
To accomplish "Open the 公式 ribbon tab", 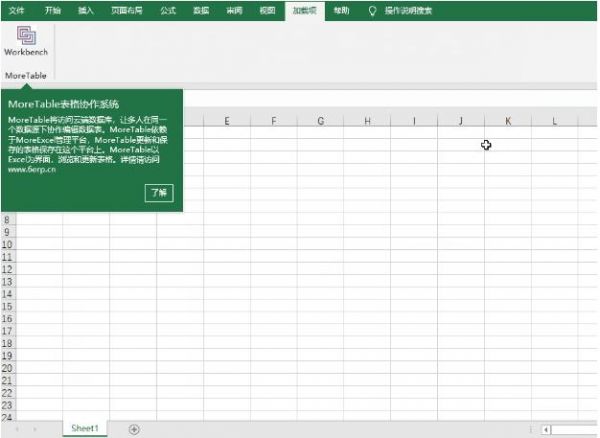I will coord(168,11).
